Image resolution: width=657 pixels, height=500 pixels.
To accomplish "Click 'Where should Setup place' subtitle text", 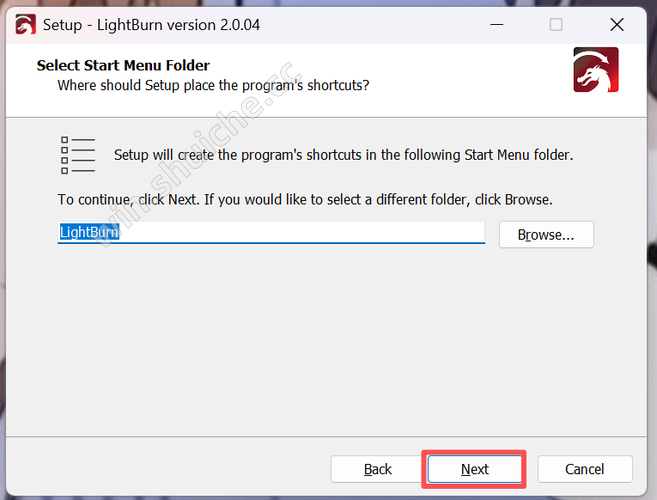I will click(213, 85).
